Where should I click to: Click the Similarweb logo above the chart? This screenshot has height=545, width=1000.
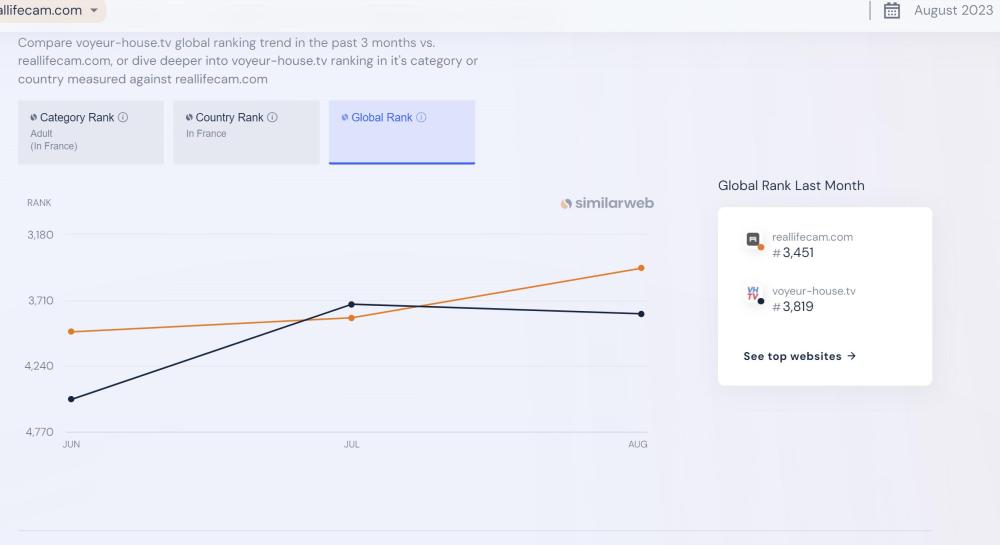pos(607,203)
